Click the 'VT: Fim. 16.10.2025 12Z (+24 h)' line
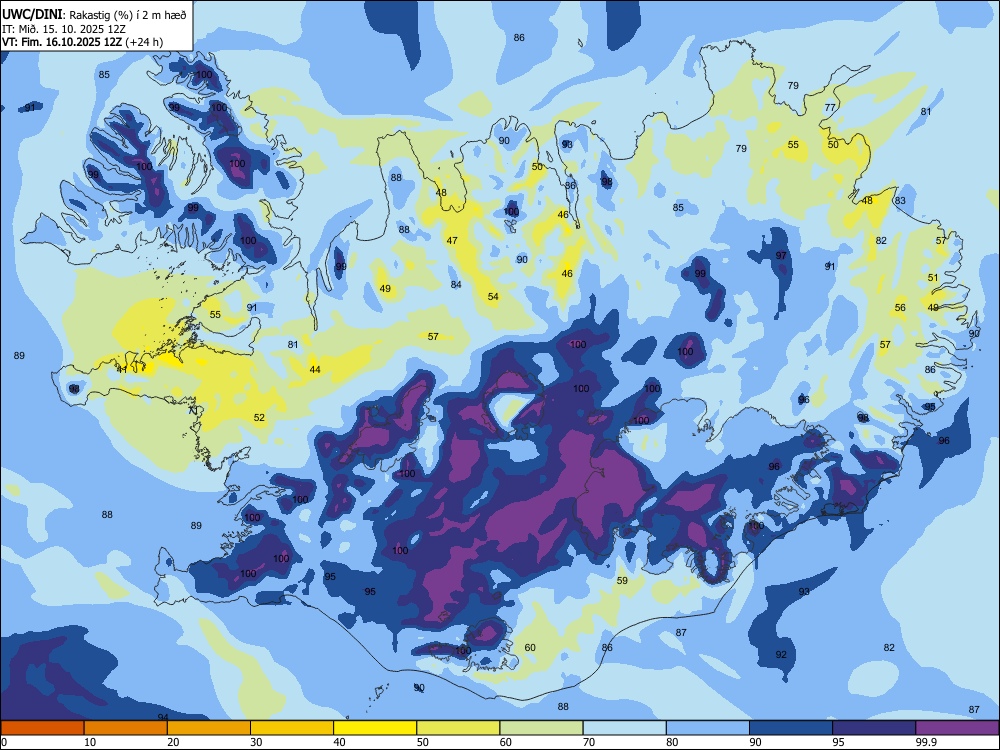The height and width of the screenshot is (750, 1000). [82, 42]
